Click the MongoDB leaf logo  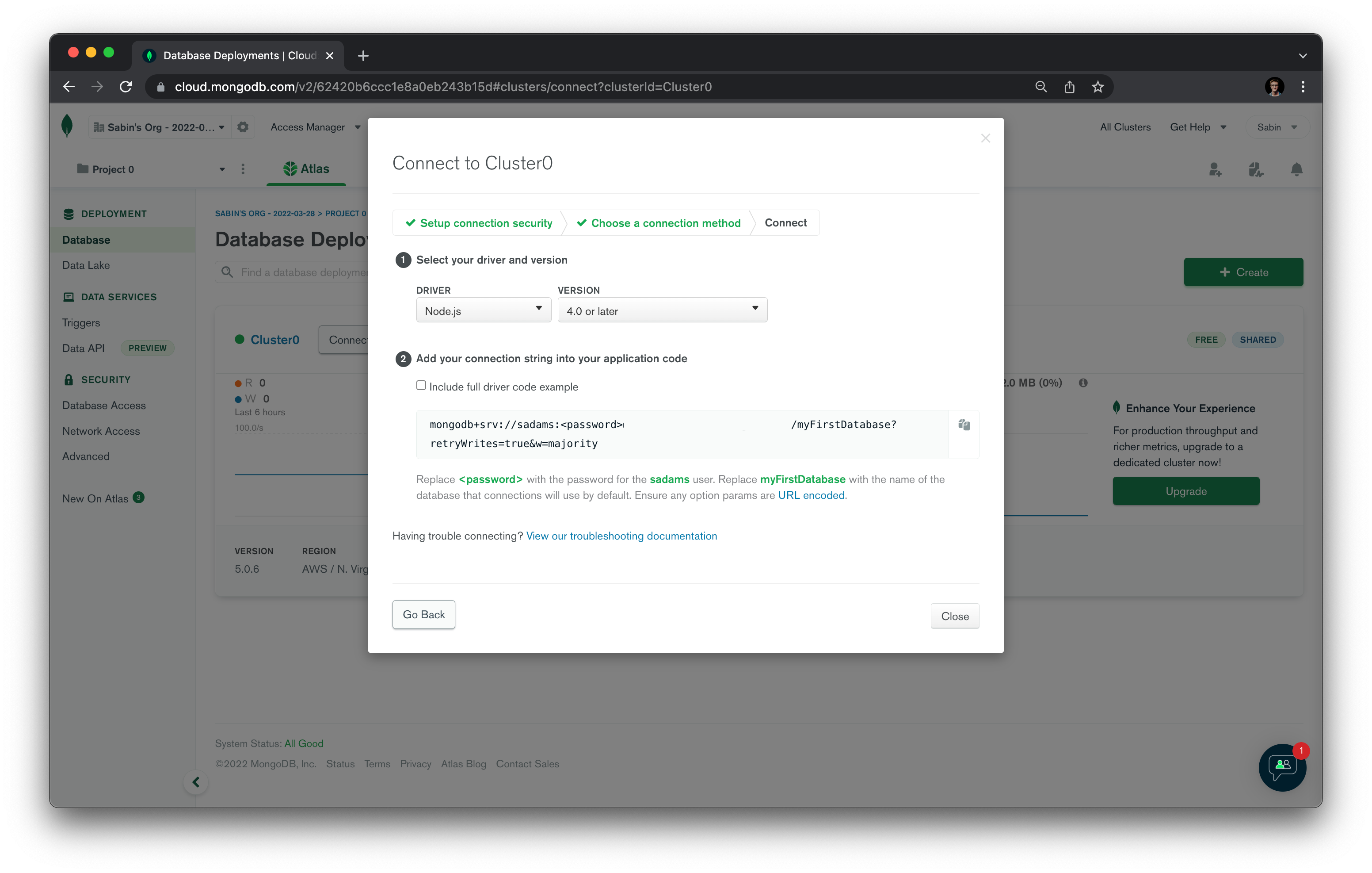[67, 126]
